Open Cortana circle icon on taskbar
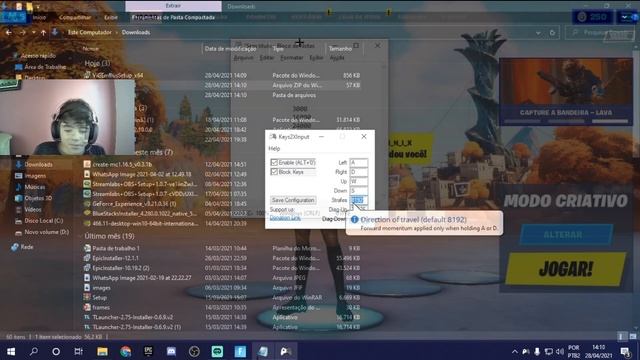640x360 pixels. pos(56,351)
